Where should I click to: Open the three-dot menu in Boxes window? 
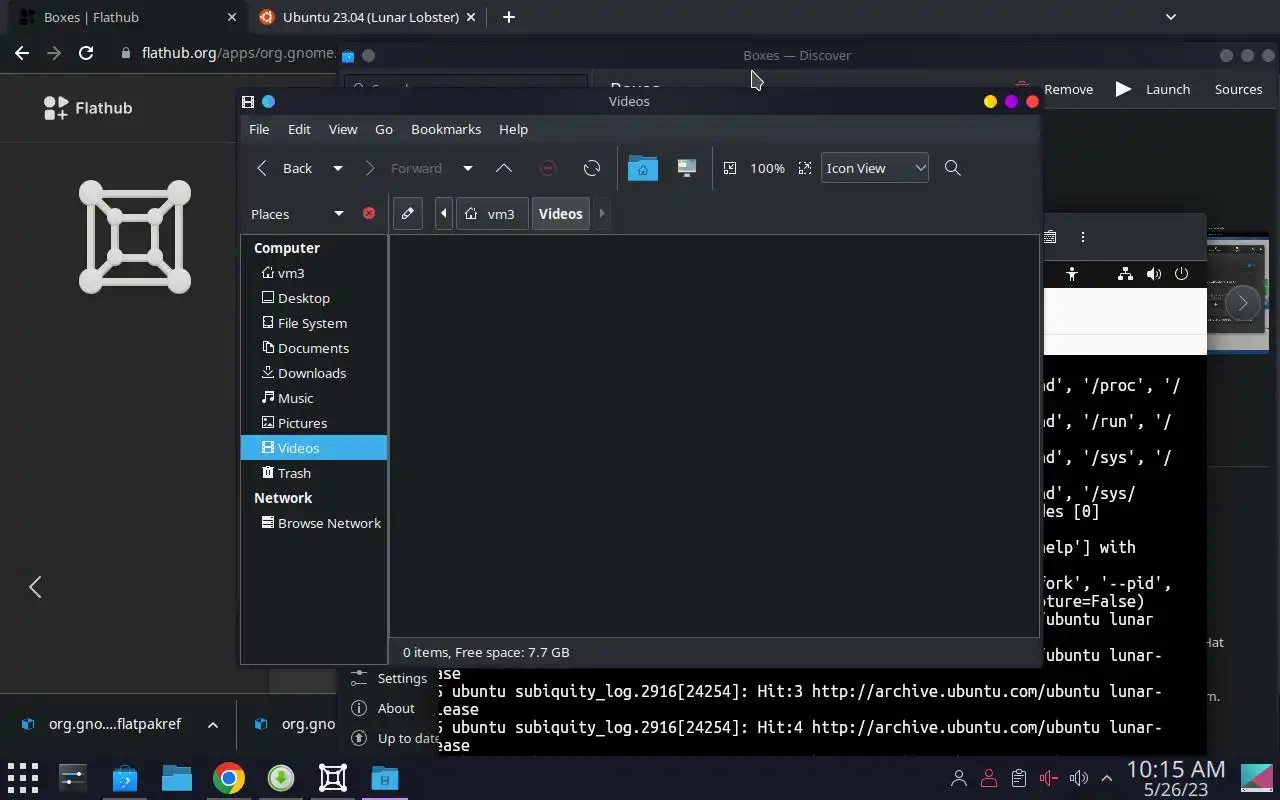[x=1082, y=237]
